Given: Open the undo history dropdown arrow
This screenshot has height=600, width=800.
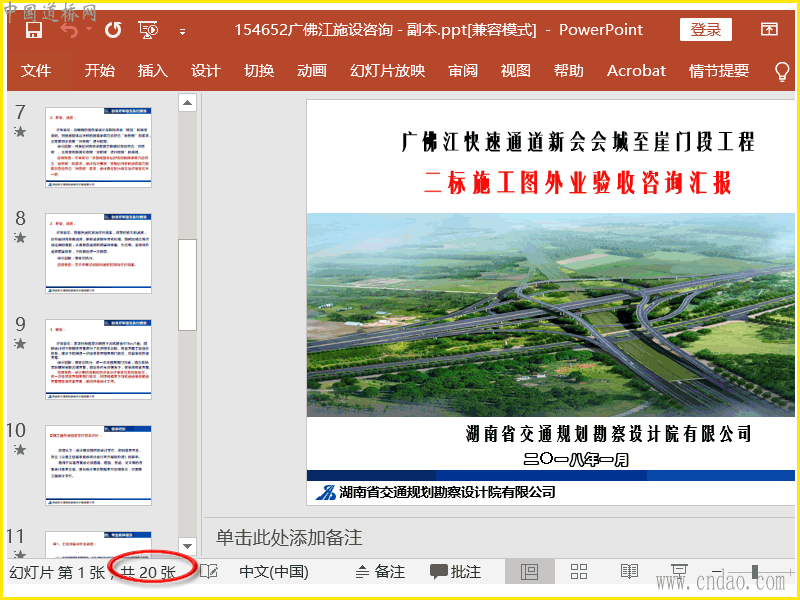Looking at the screenshot, I should [89, 29].
